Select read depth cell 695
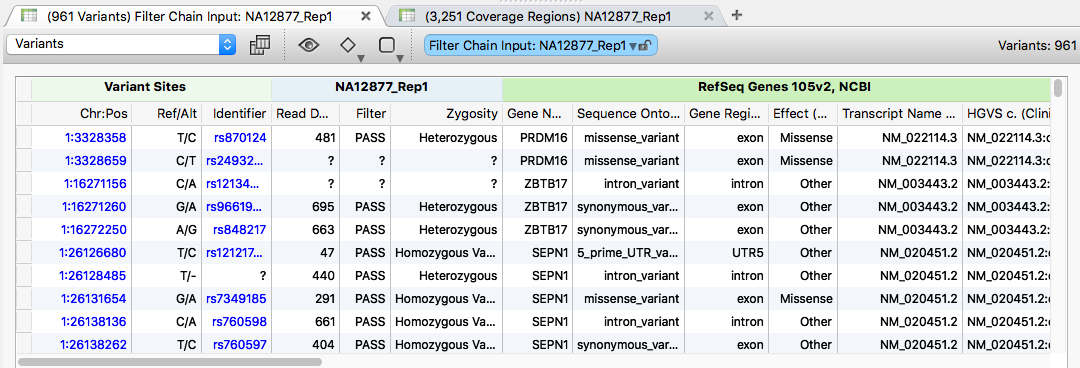 pos(306,207)
